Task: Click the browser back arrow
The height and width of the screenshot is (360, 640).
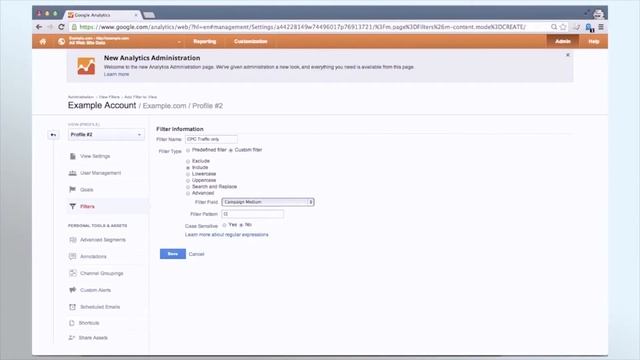Action: click(x=39, y=27)
